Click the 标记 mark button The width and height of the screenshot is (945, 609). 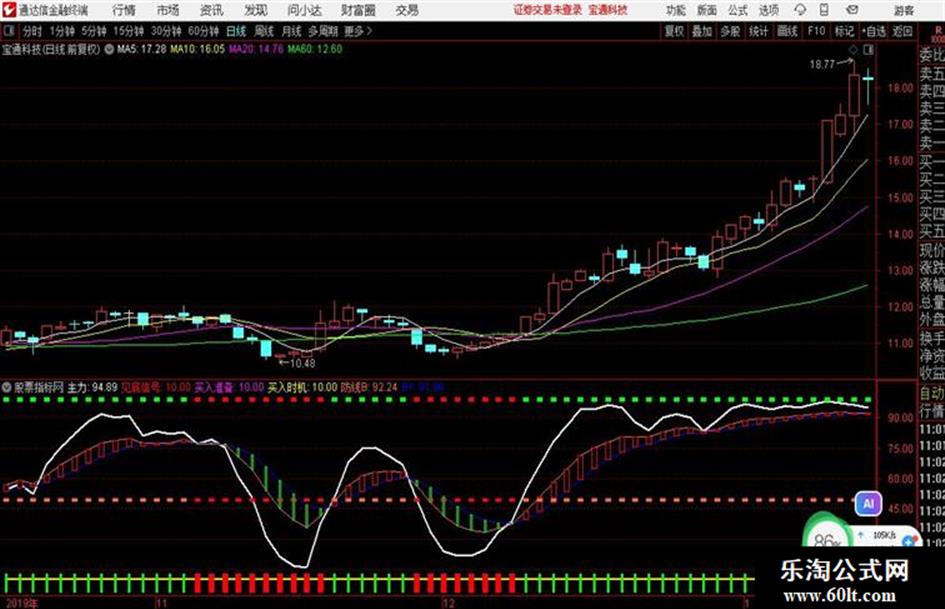click(x=844, y=31)
